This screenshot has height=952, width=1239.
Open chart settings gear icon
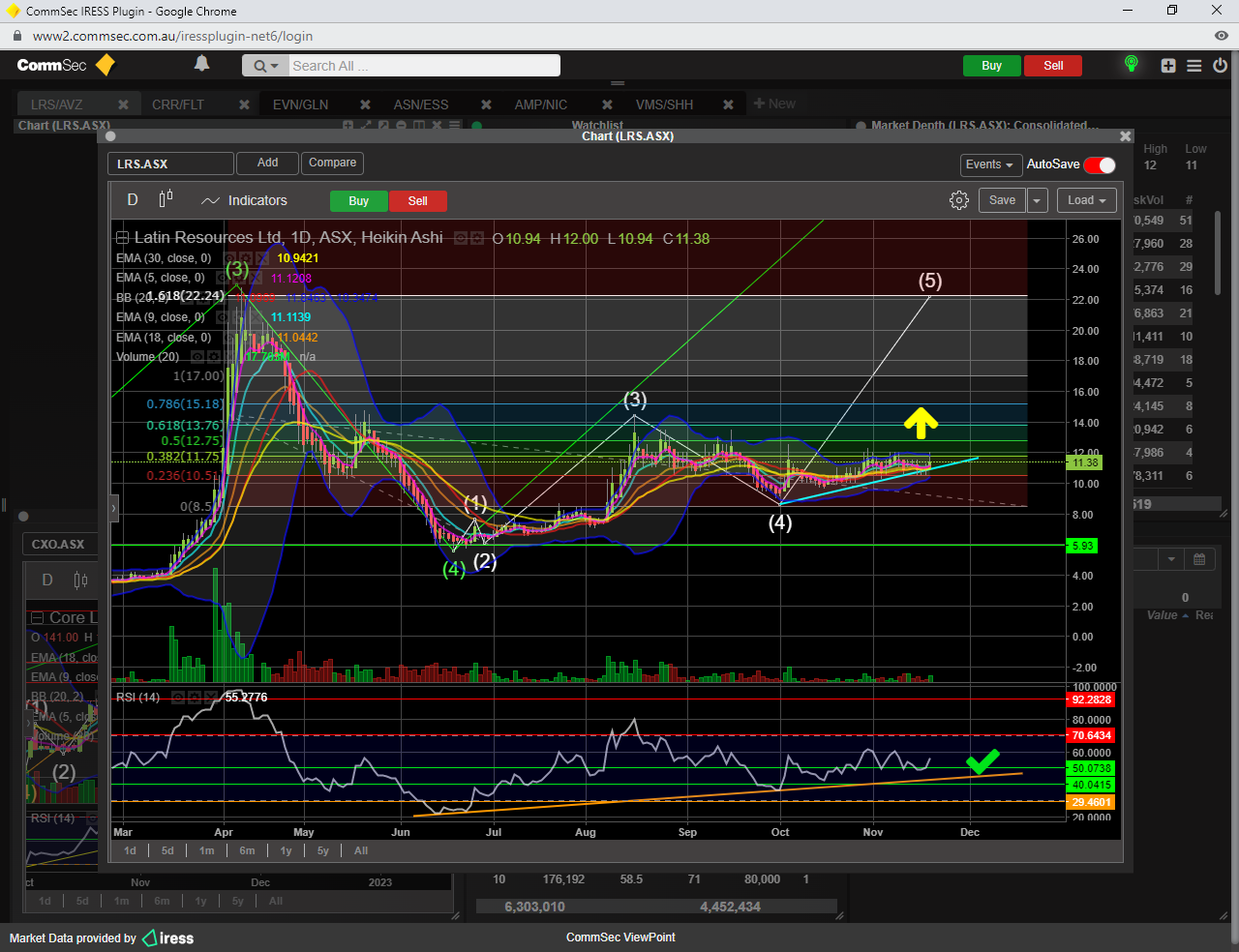coord(959,200)
